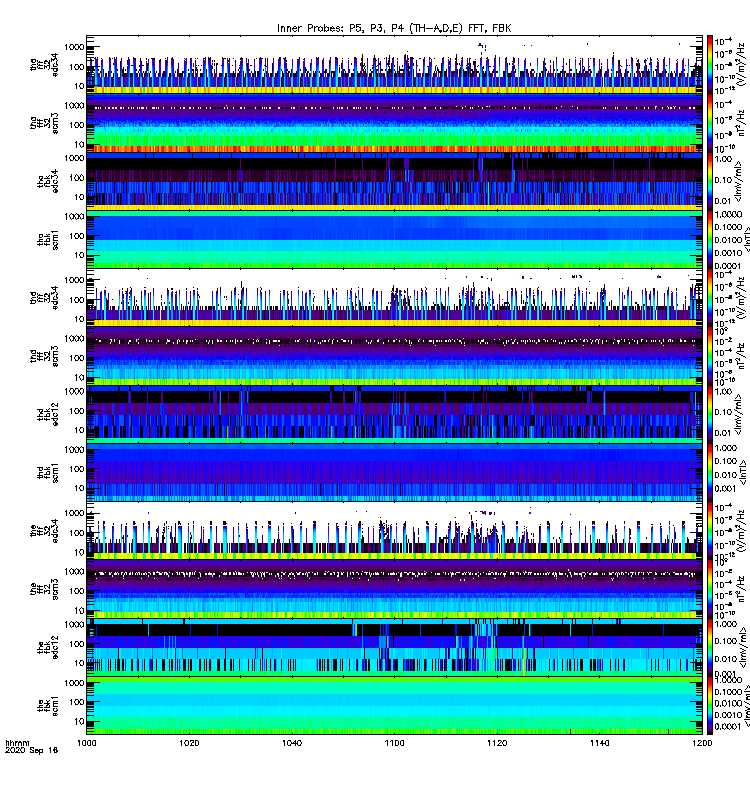Click the '1140' time axis label

[x=599, y=743]
